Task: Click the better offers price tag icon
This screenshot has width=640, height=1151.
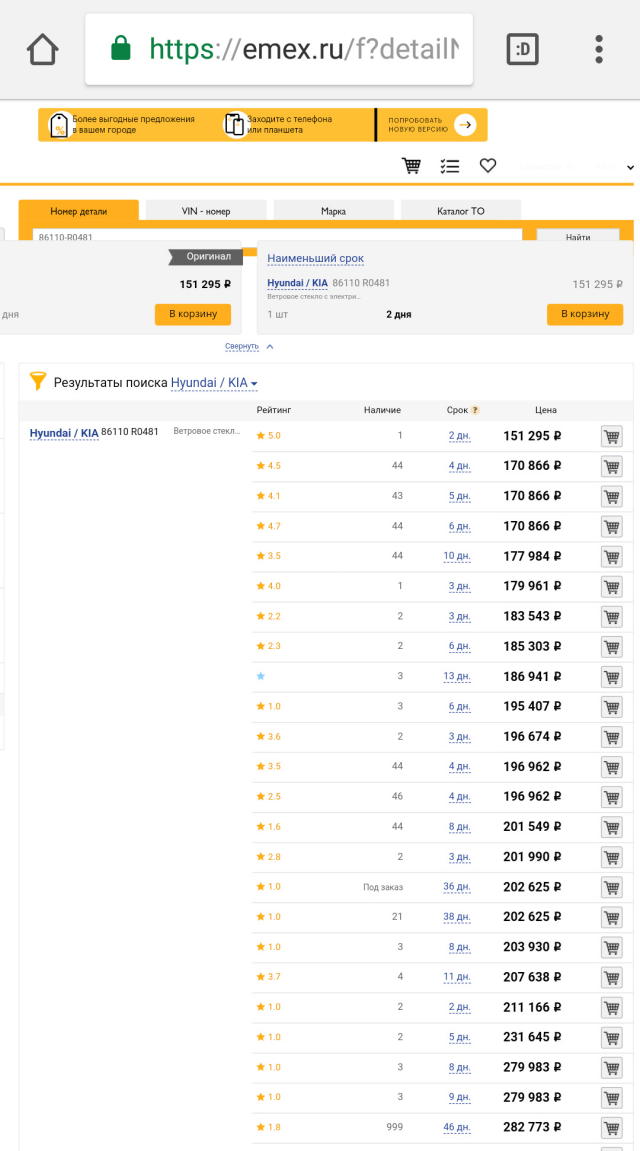Action: click(59, 125)
